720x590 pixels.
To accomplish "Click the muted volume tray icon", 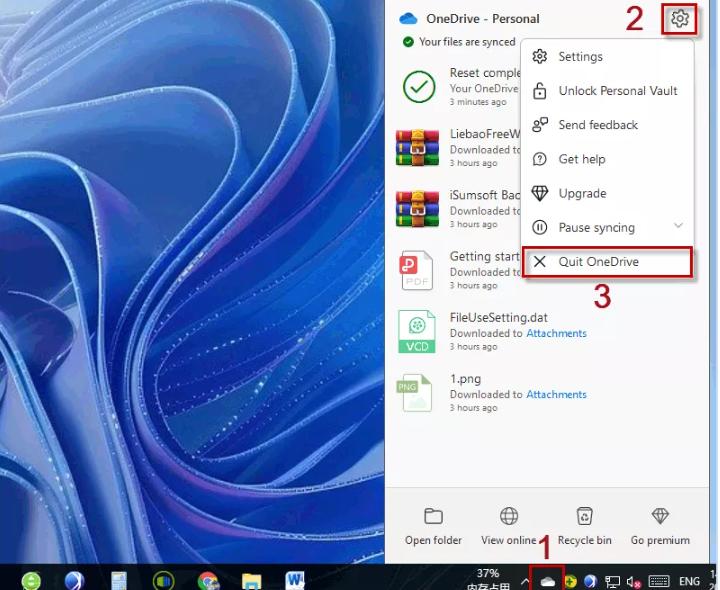I will click(x=633, y=582).
